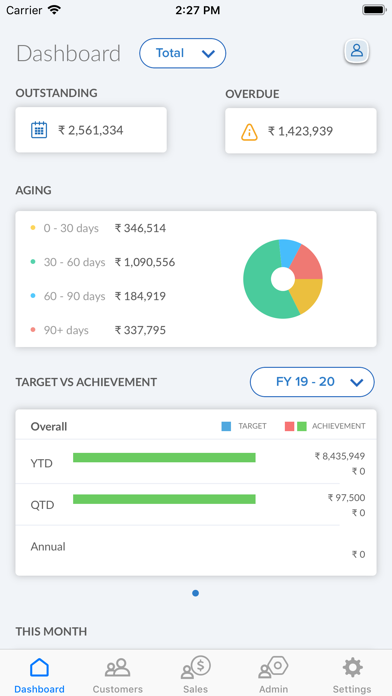Click the YTD green progress bar

(164, 458)
